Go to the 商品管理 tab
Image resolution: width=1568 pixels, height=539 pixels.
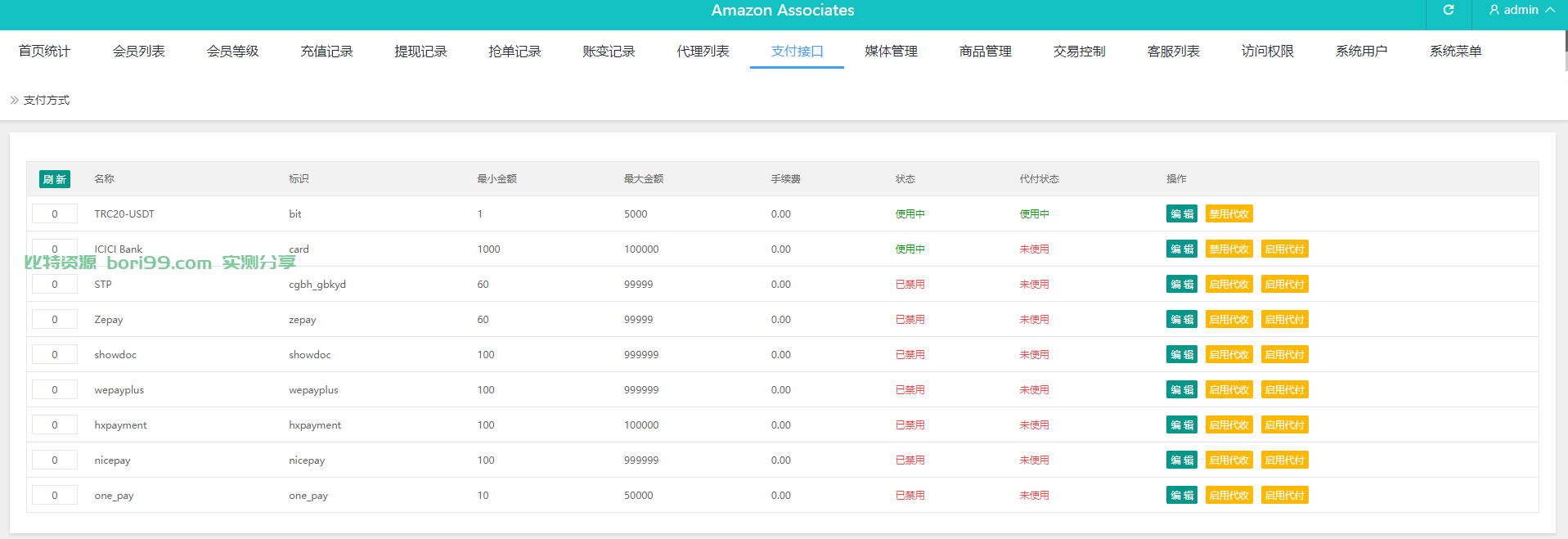(986, 51)
